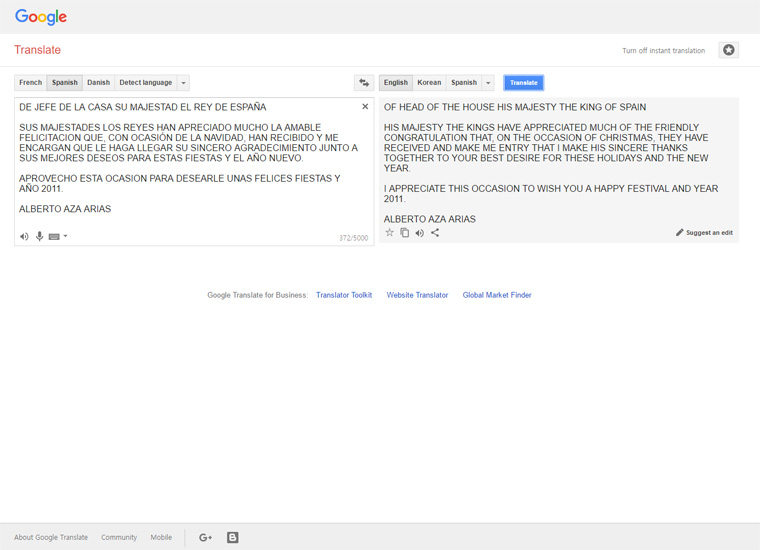Copy the translated text

tap(405, 233)
